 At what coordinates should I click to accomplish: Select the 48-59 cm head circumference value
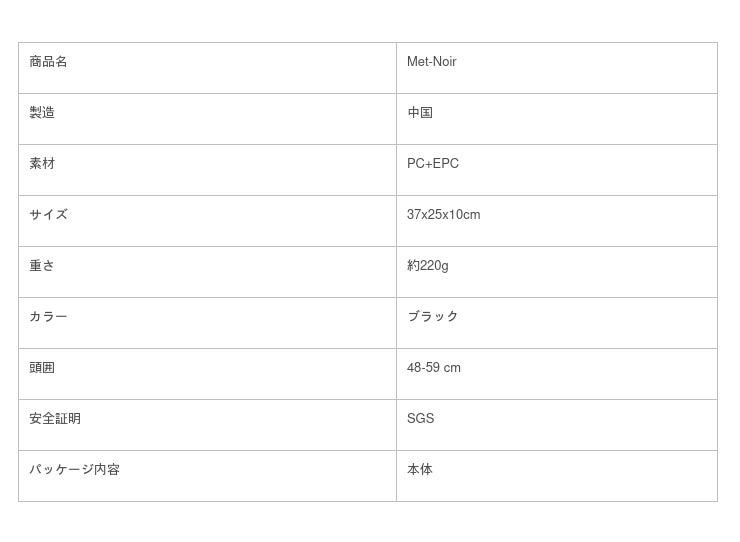coord(434,368)
